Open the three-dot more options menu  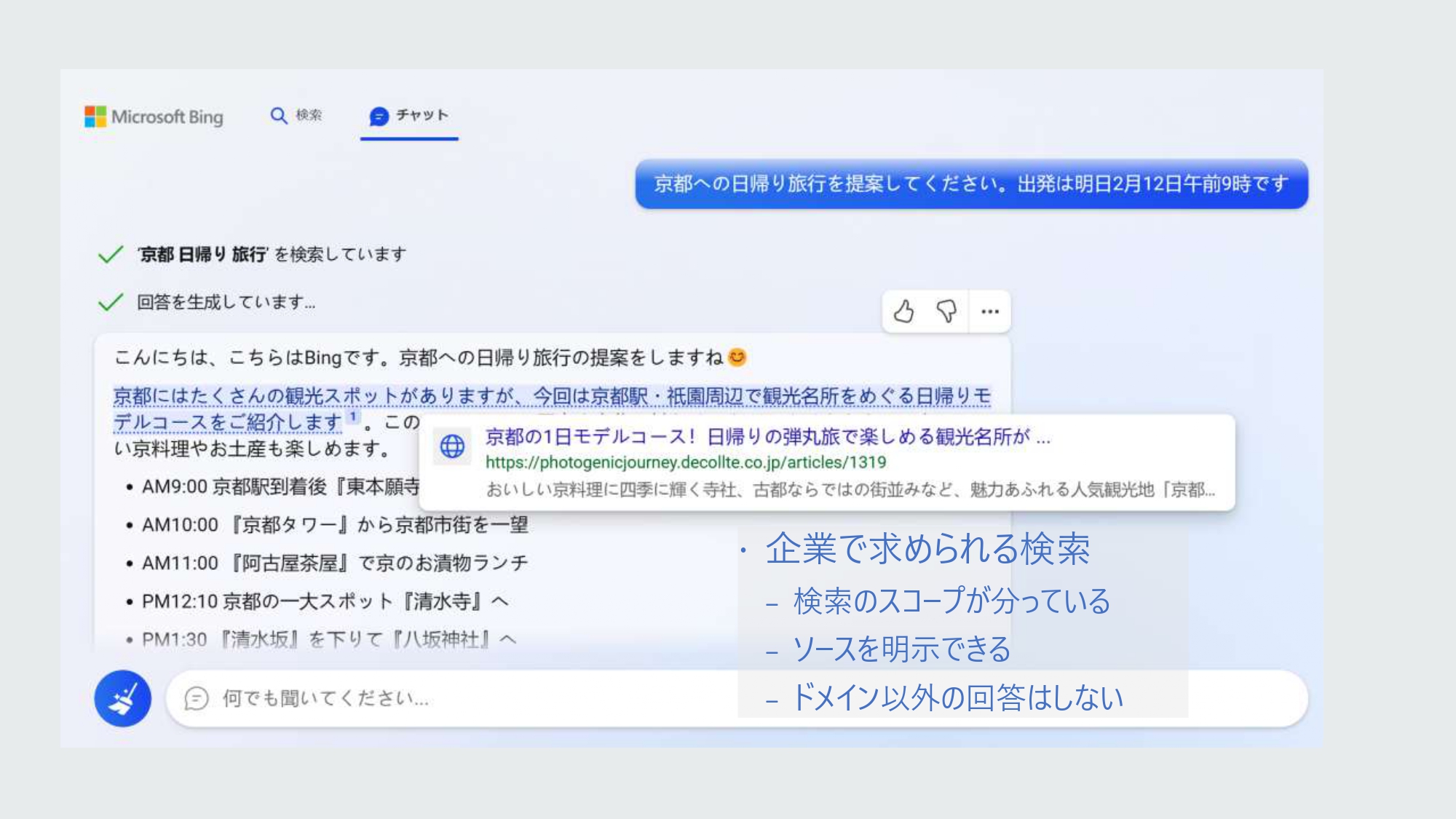coord(990,312)
